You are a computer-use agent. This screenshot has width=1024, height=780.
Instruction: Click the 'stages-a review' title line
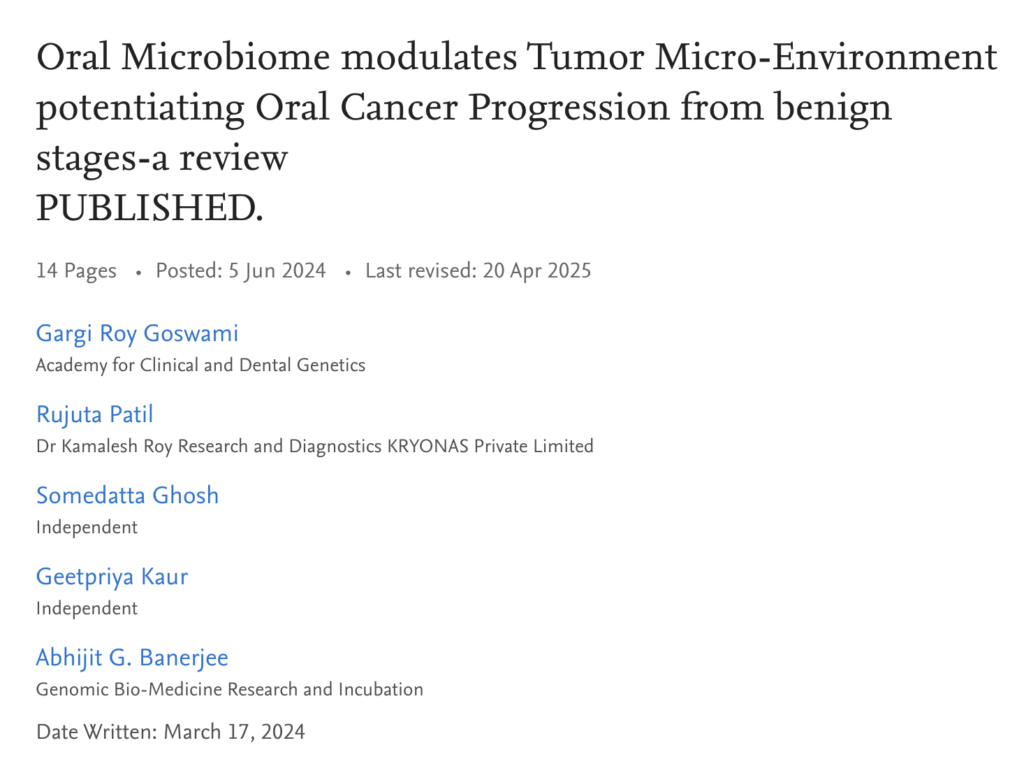(162, 157)
